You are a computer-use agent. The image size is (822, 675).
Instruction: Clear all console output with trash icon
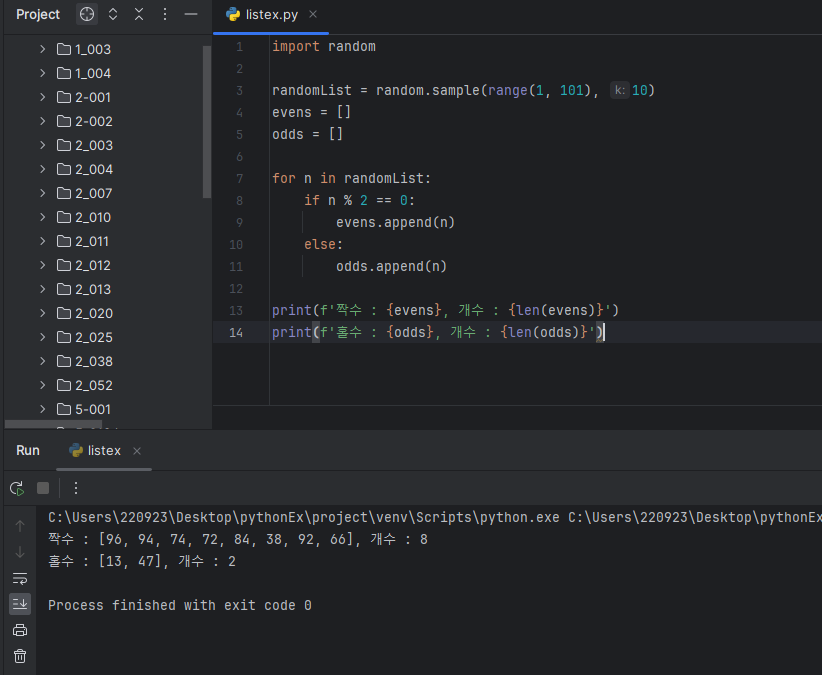[20, 656]
